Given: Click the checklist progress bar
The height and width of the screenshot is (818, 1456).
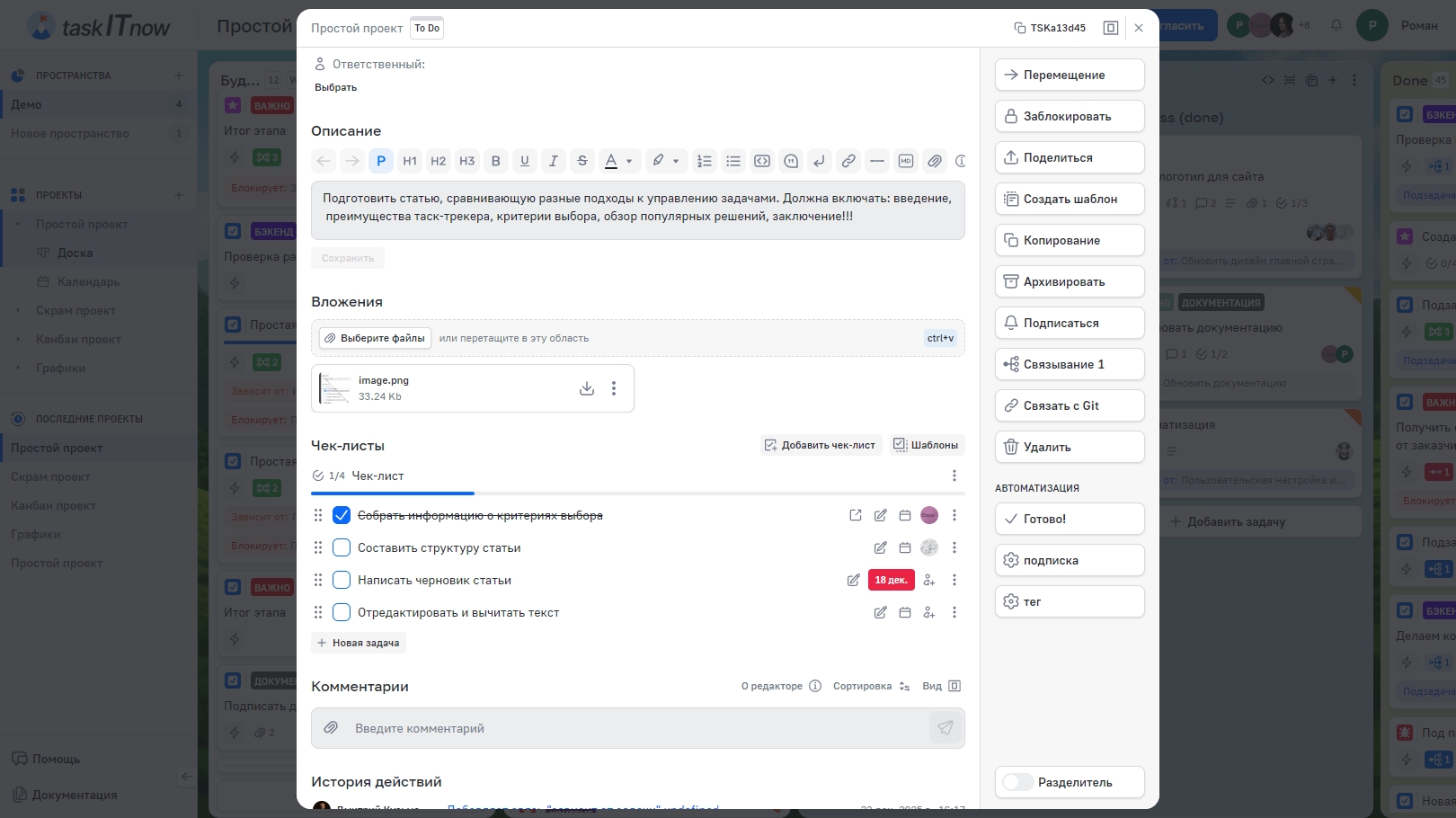Looking at the screenshot, I should tap(637, 493).
